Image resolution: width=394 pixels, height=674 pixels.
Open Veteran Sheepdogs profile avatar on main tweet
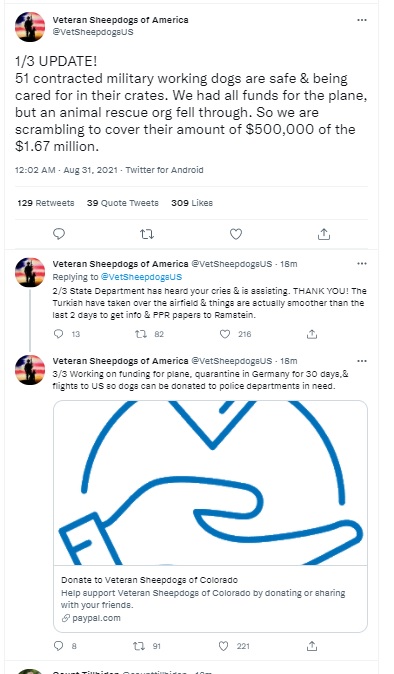click(30, 27)
